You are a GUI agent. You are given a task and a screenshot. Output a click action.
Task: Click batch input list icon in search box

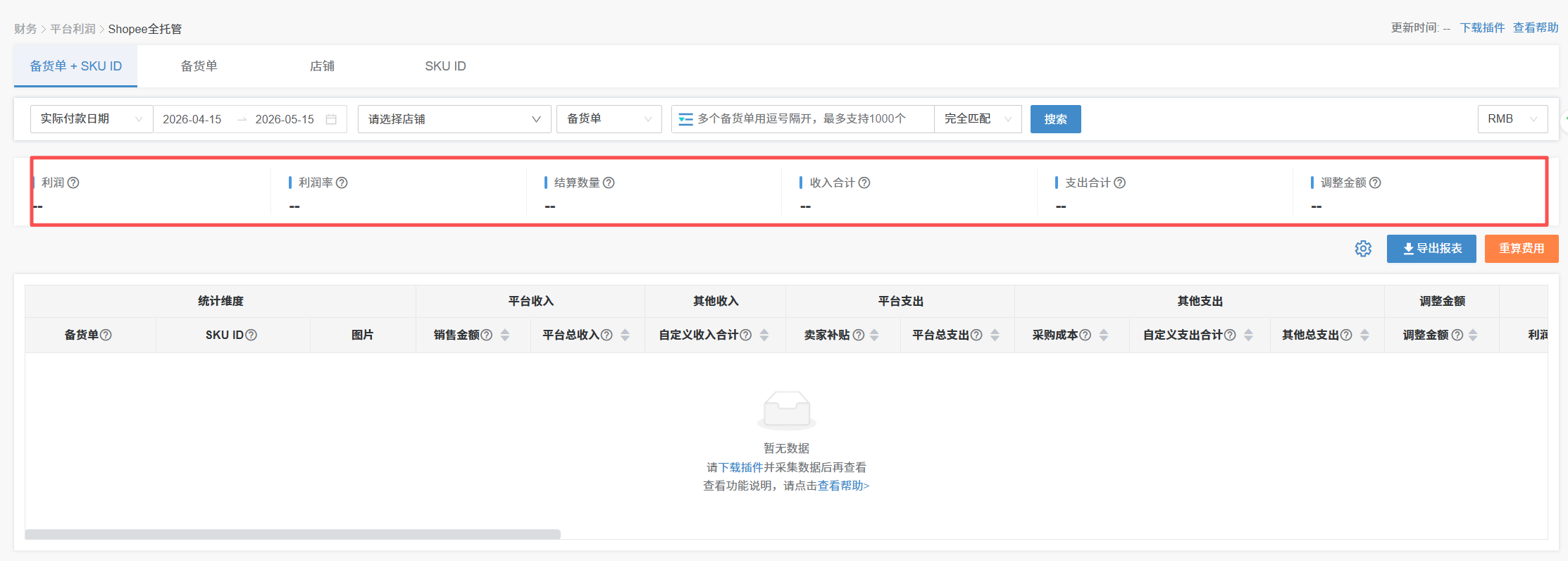click(x=685, y=119)
